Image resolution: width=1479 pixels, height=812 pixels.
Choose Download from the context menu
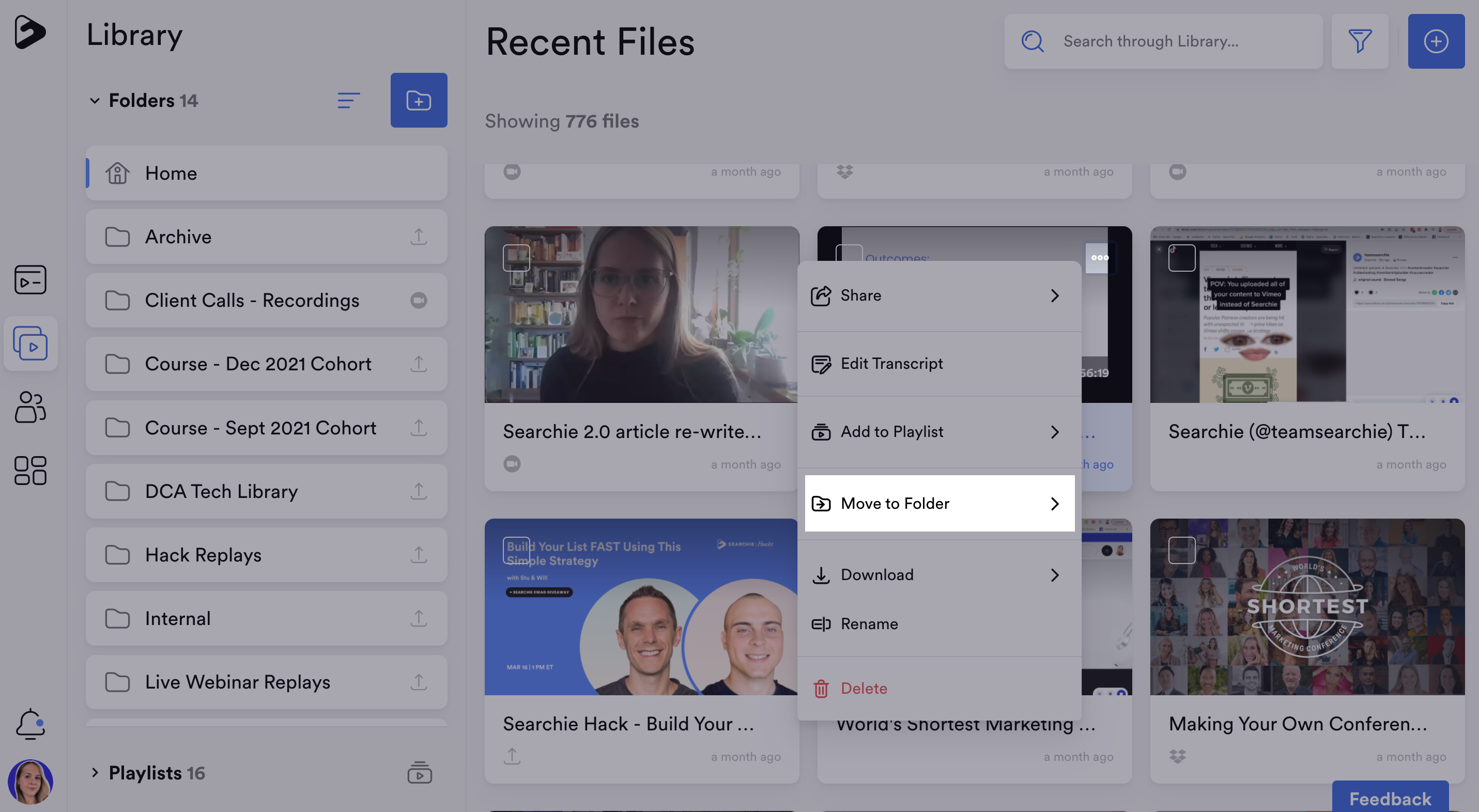(939, 574)
